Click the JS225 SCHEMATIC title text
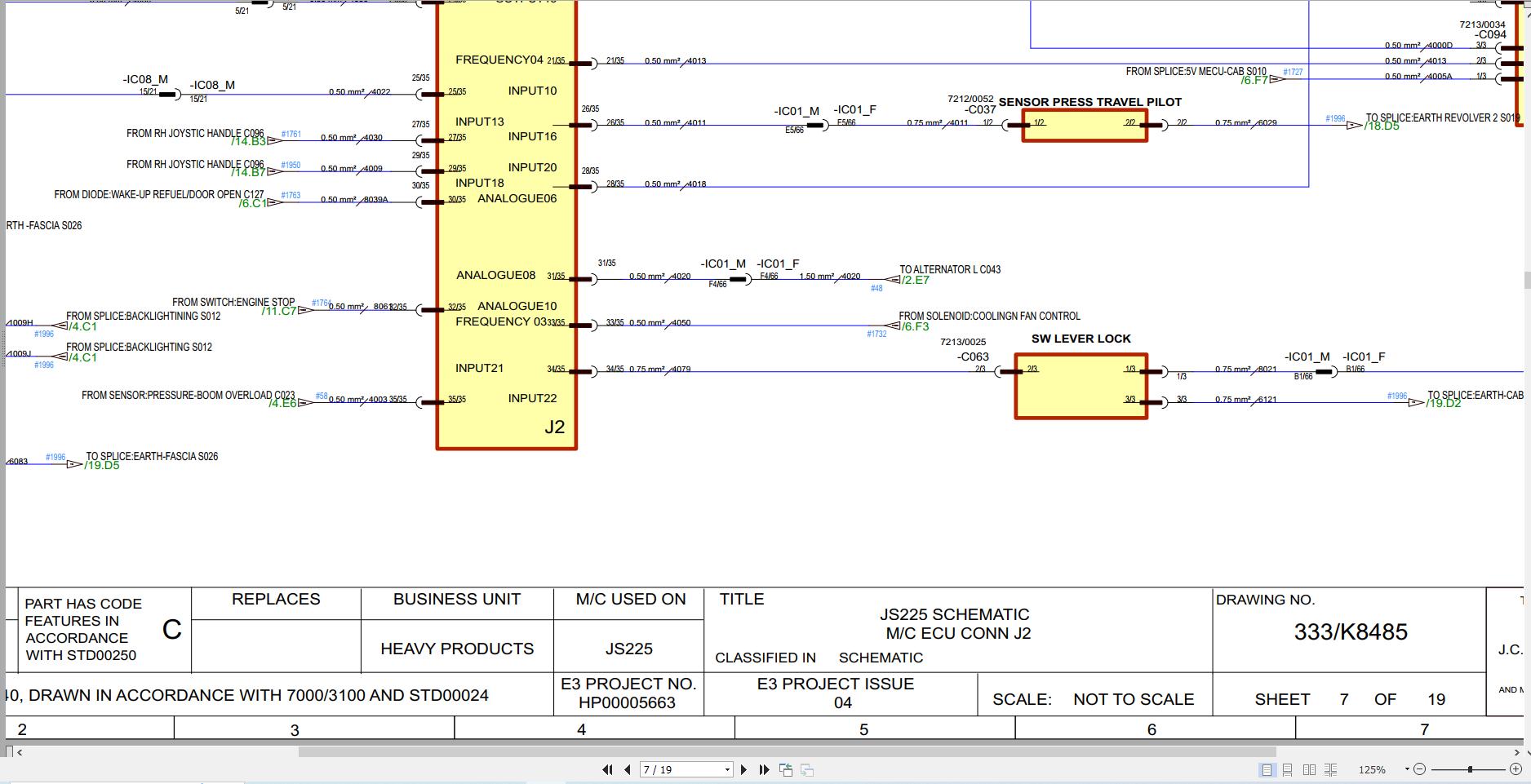The width and height of the screenshot is (1531, 784). (x=955, y=614)
